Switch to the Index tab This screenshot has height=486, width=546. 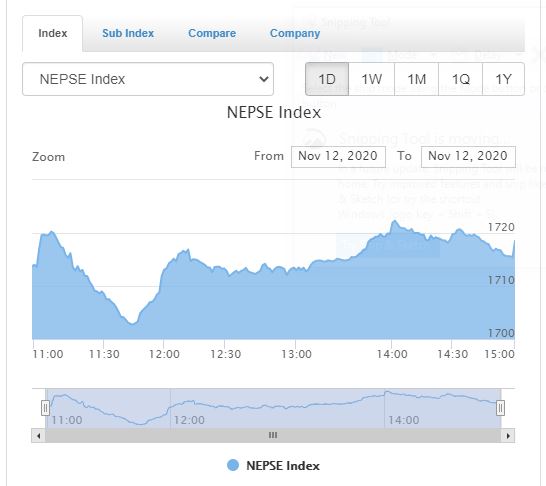point(53,33)
